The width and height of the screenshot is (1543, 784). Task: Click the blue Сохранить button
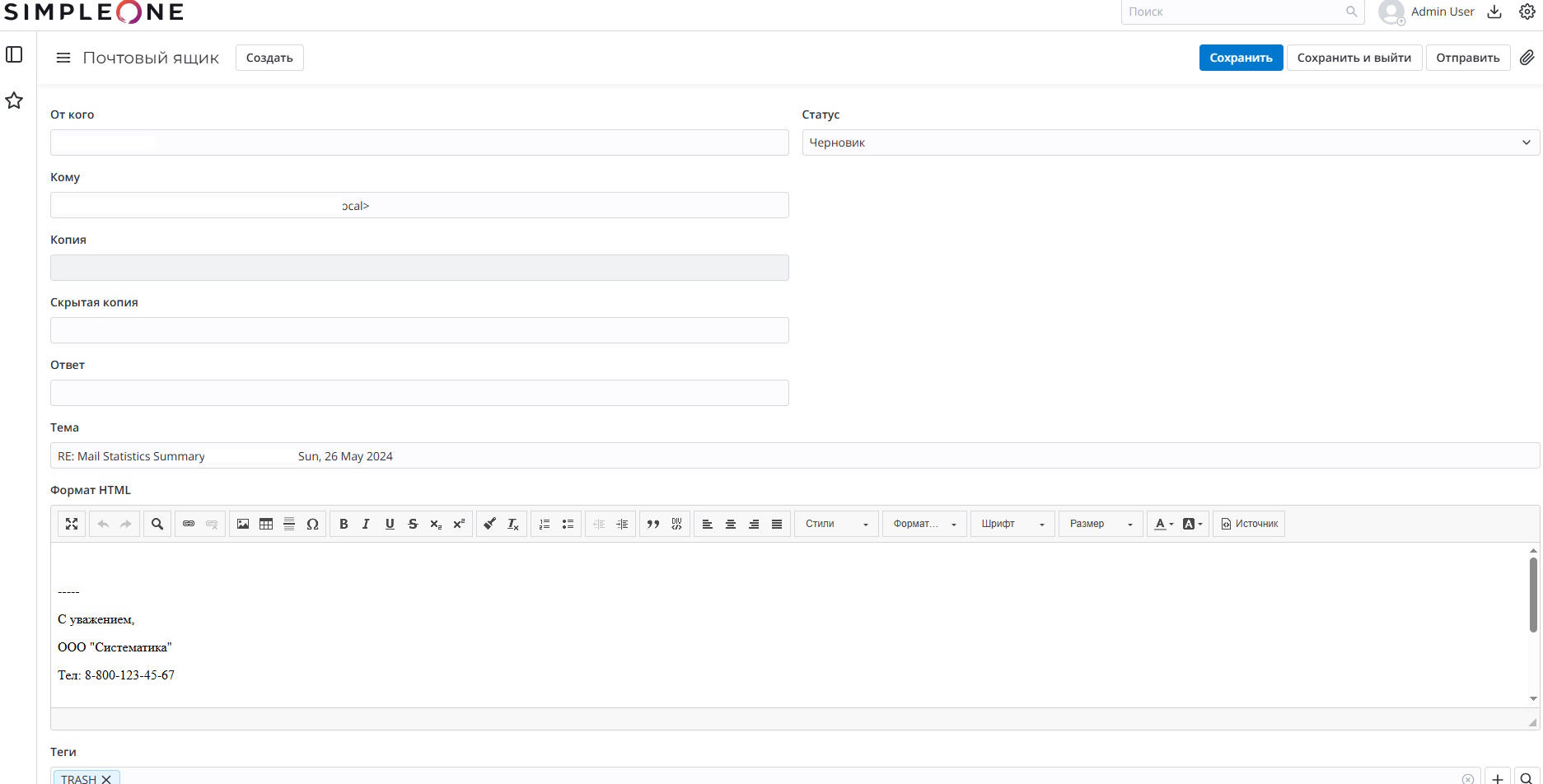pyautogui.click(x=1241, y=58)
